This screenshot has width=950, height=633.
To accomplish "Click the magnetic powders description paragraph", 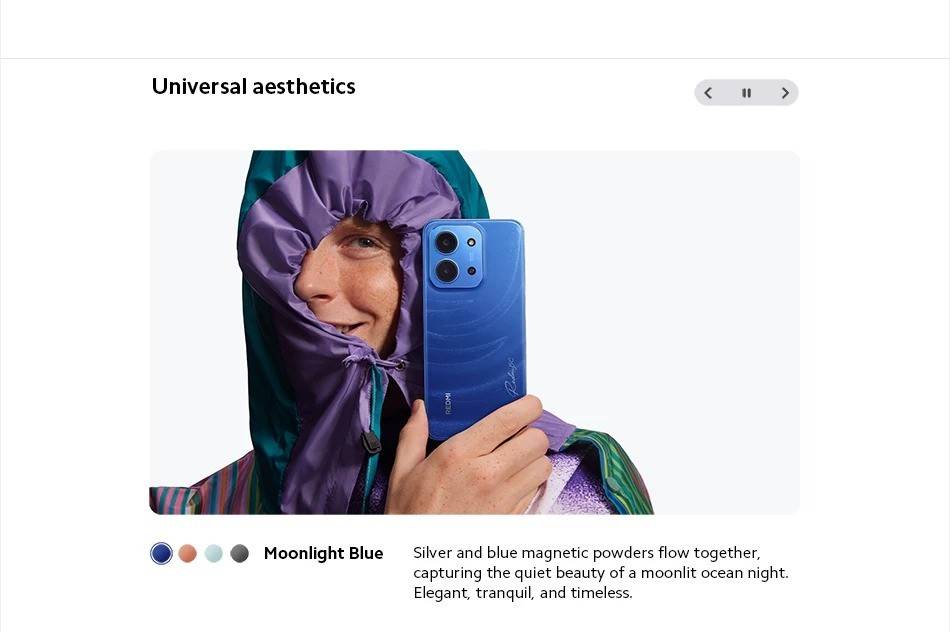I will click(x=601, y=572).
